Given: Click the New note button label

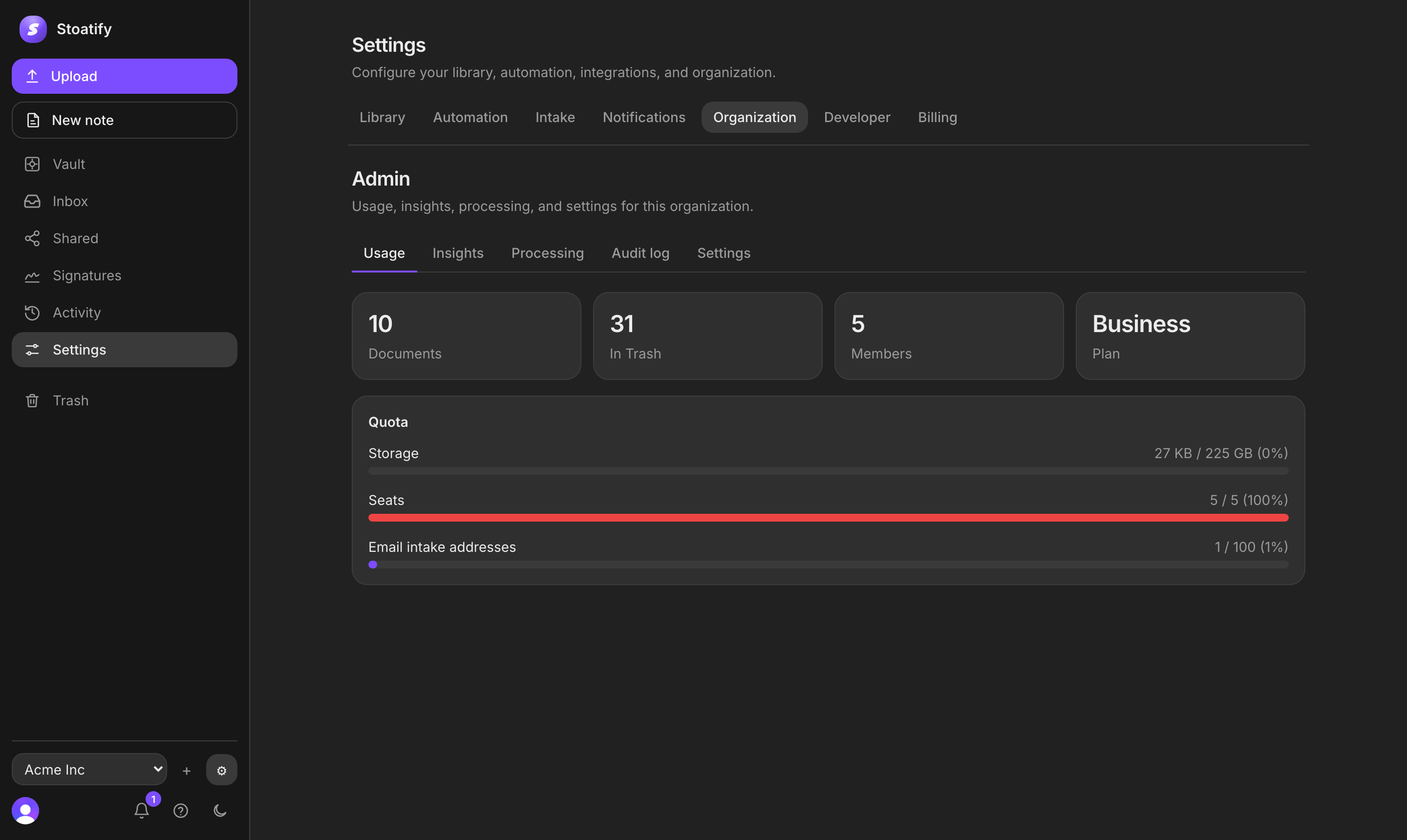Looking at the screenshot, I should click(83, 120).
